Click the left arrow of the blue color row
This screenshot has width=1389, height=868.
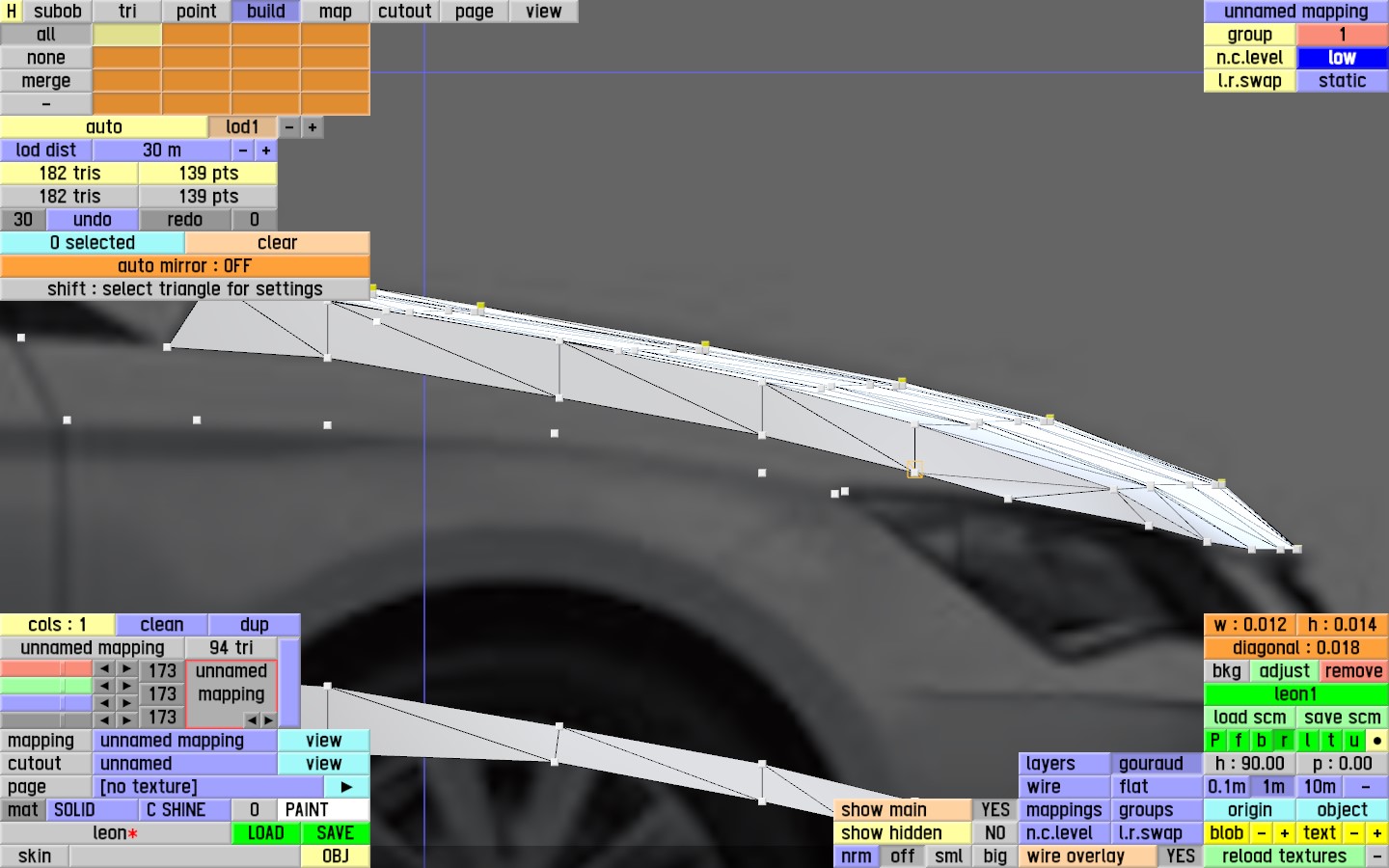click(104, 703)
